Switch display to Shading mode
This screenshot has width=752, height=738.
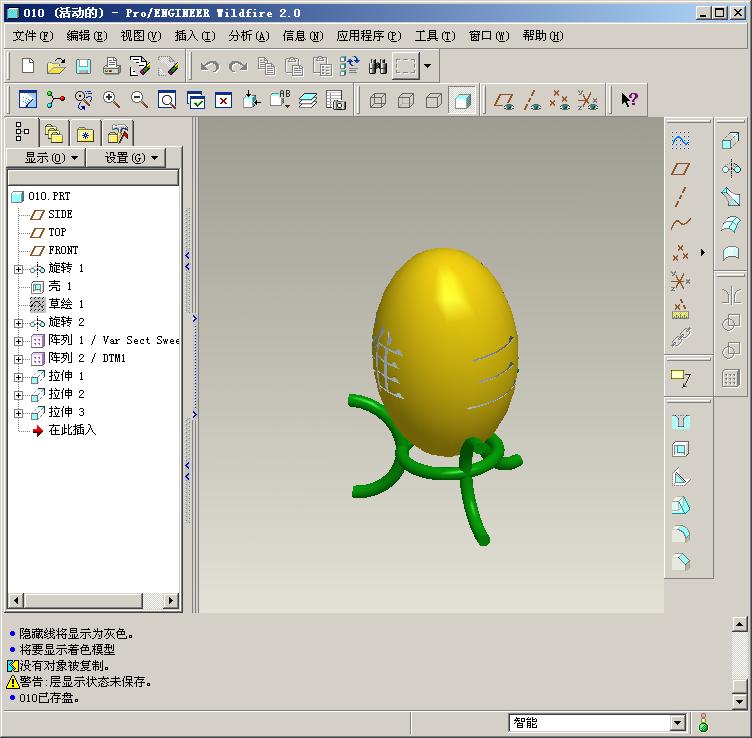pyautogui.click(x=462, y=100)
